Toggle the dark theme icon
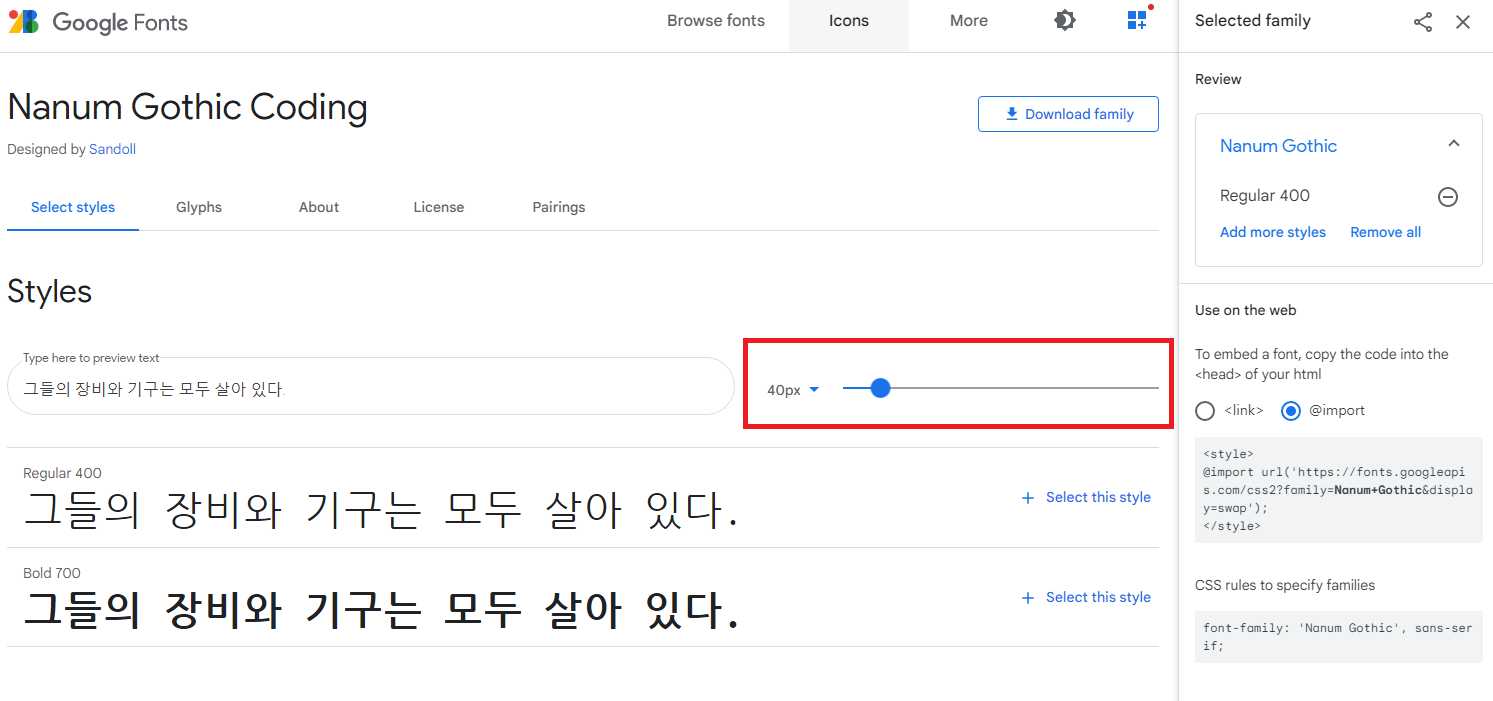Image resolution: width=1493 pixels, height=701 pixels. coord(1065,20)
